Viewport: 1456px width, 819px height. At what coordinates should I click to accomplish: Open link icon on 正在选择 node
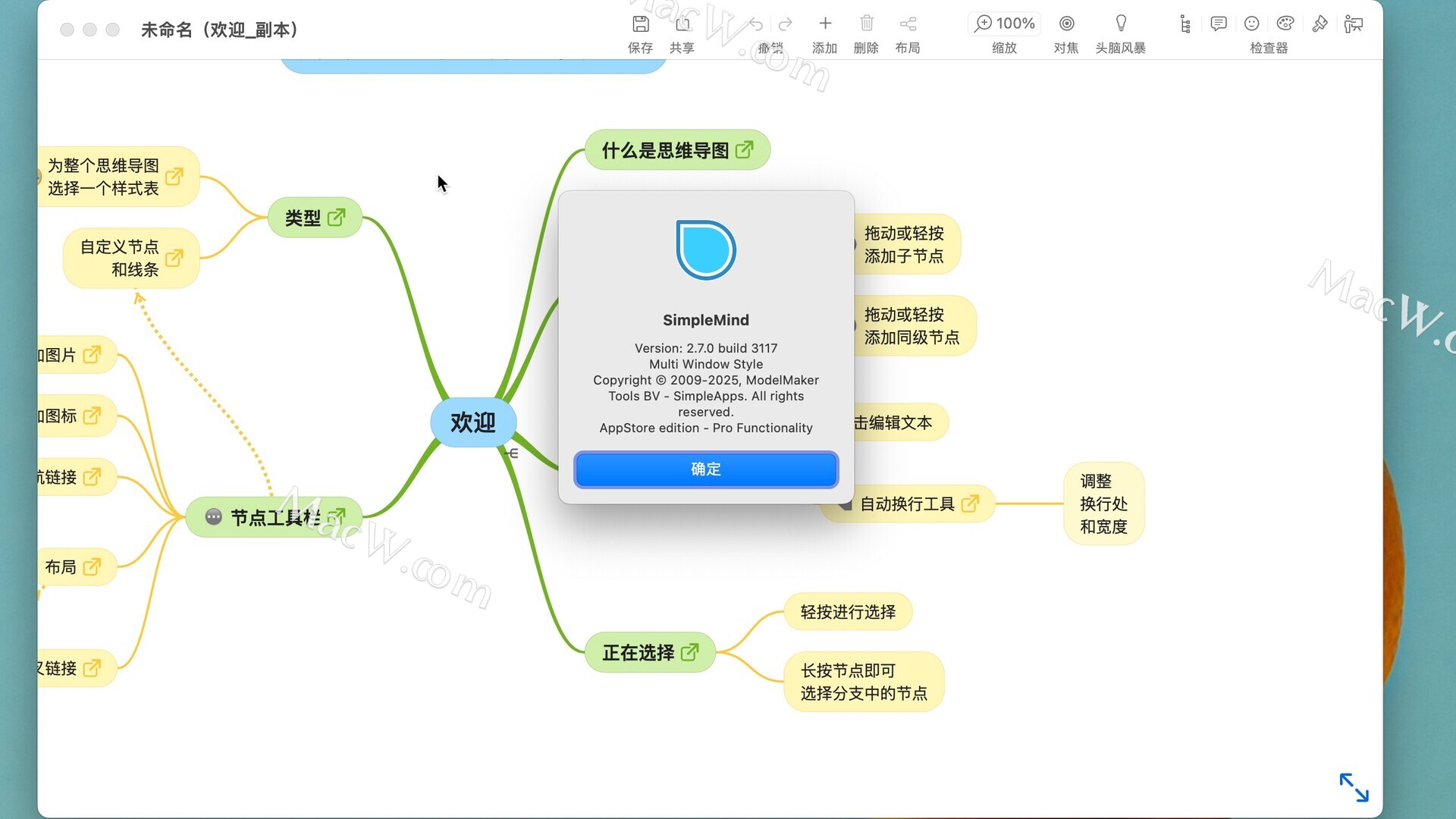689,652
